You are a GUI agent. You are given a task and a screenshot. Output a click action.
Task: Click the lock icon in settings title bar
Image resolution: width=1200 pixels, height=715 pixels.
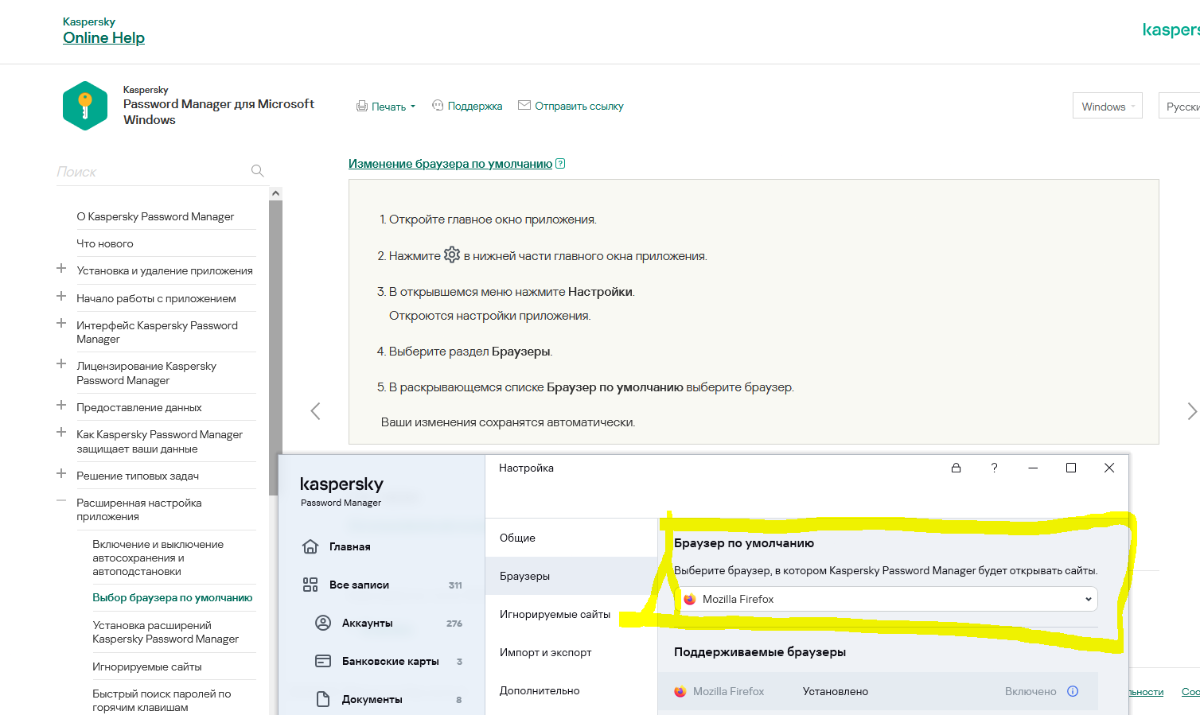click(x=956, y=468)
